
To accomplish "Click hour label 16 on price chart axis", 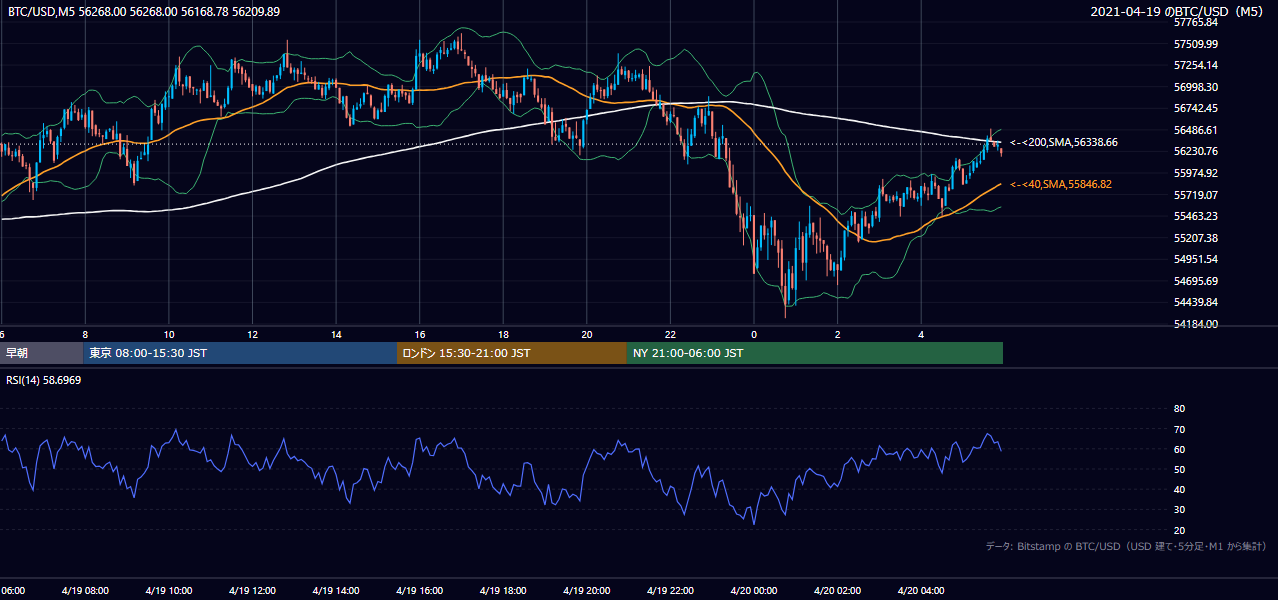I will click(x=420, y=334).
